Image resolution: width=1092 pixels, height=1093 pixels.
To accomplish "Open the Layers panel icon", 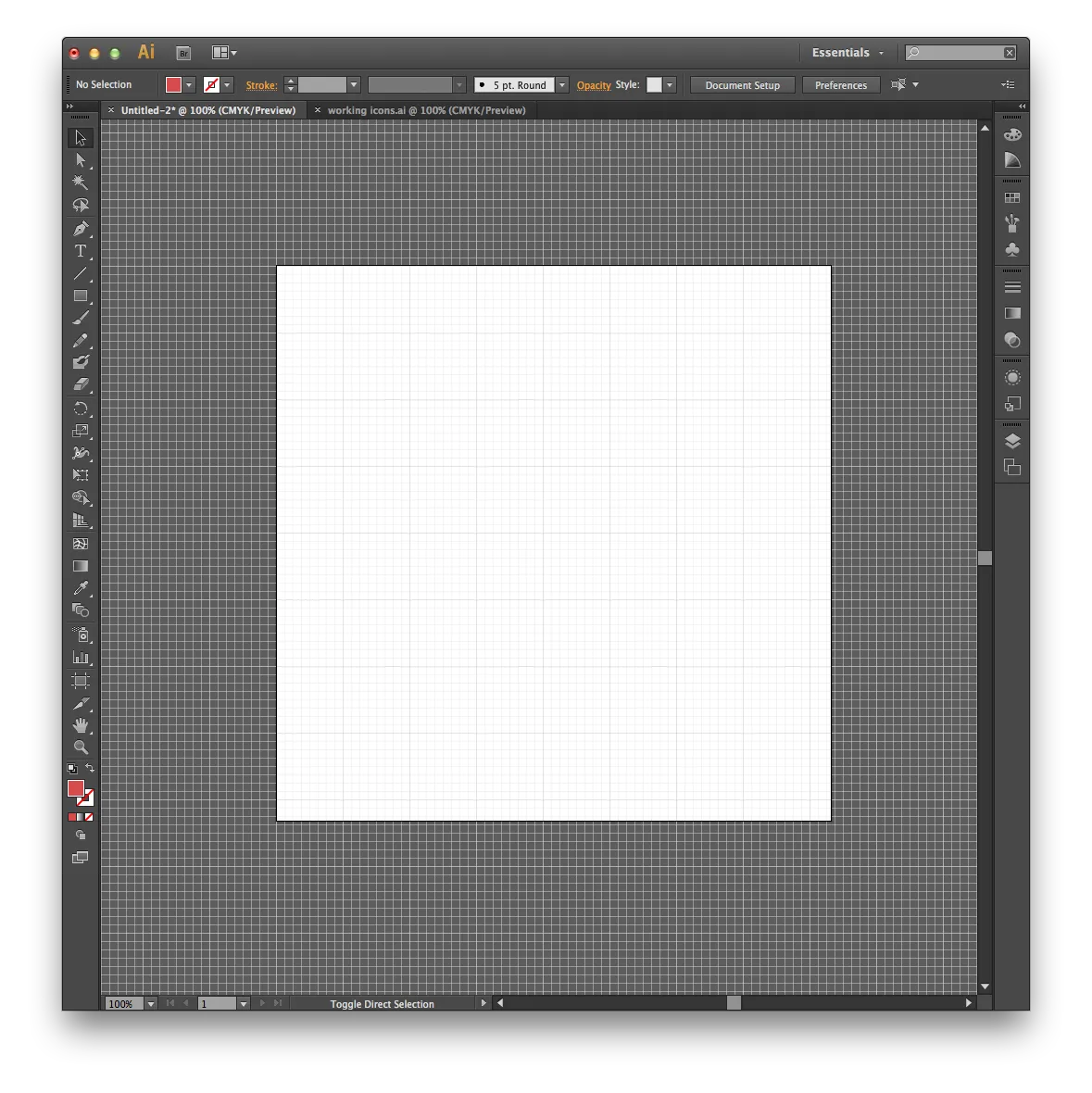I will [x=1012, y=441].
